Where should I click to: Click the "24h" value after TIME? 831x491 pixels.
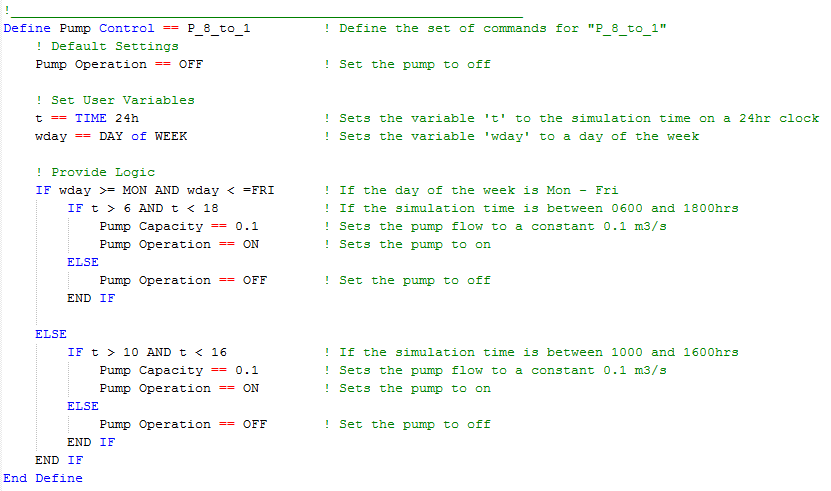tap(127, 118)
